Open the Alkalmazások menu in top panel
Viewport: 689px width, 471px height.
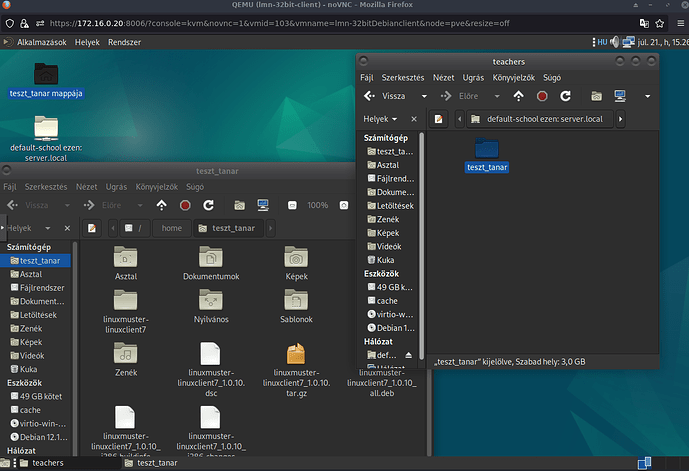[40, 42]
